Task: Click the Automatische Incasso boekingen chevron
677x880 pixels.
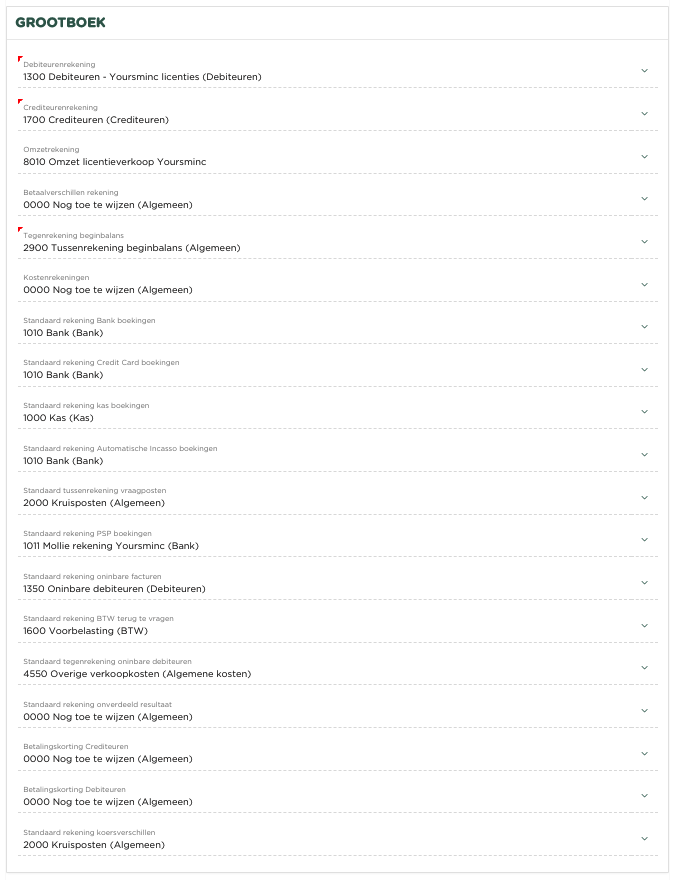Action: click(644, 455)
